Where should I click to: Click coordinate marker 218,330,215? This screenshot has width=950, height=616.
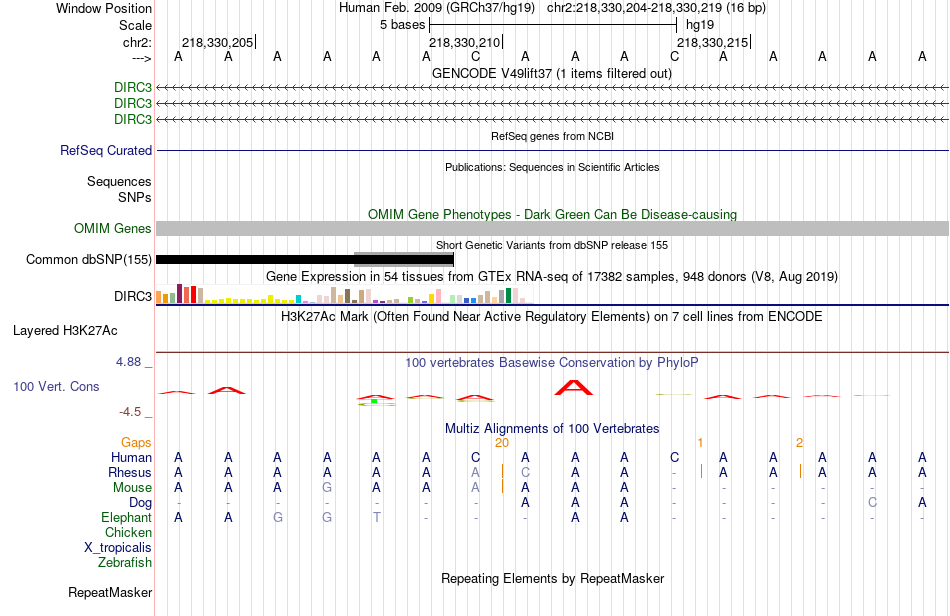tap(712, 42)
